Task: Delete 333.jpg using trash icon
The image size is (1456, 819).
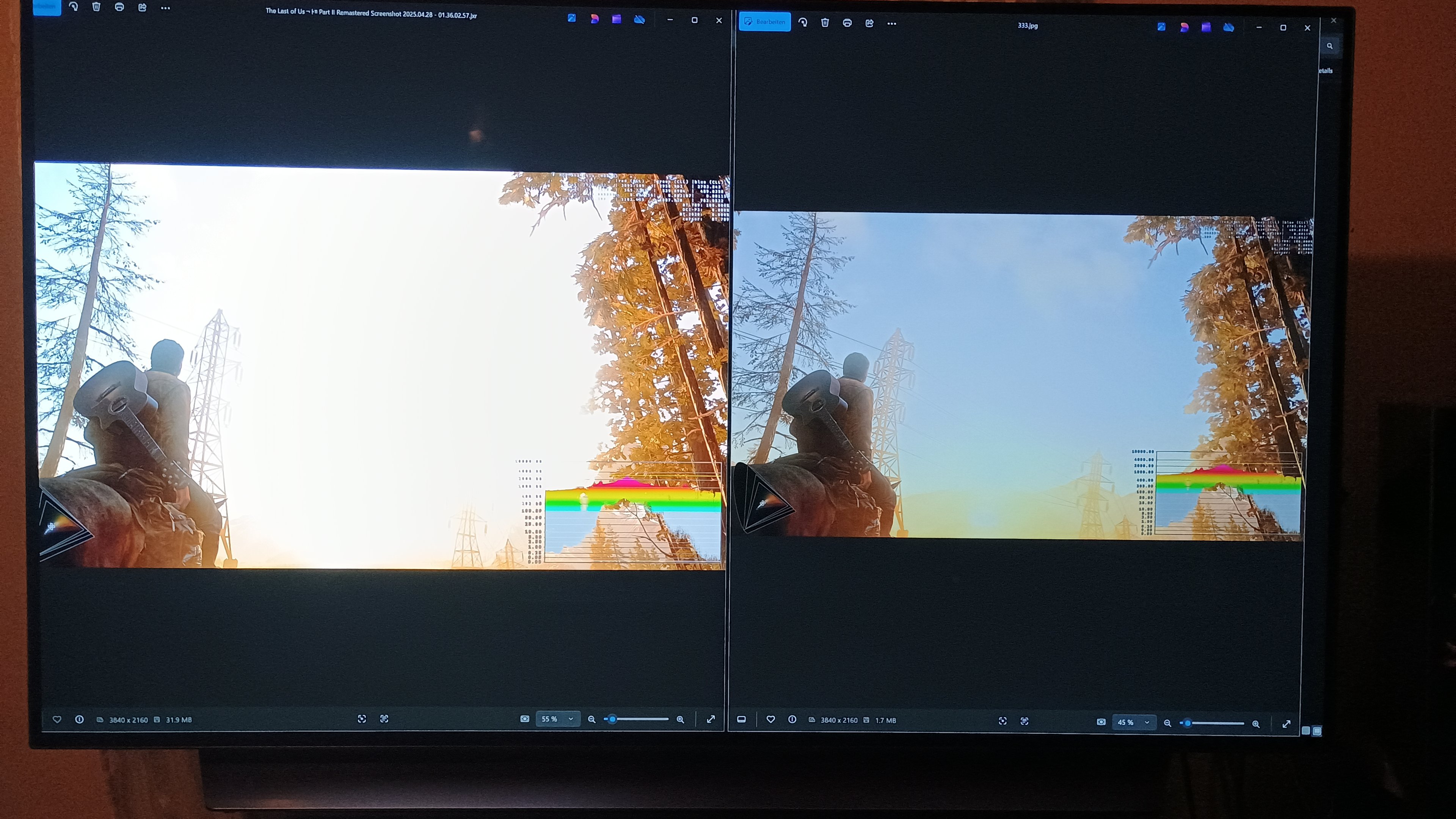Action: point(825,23)
